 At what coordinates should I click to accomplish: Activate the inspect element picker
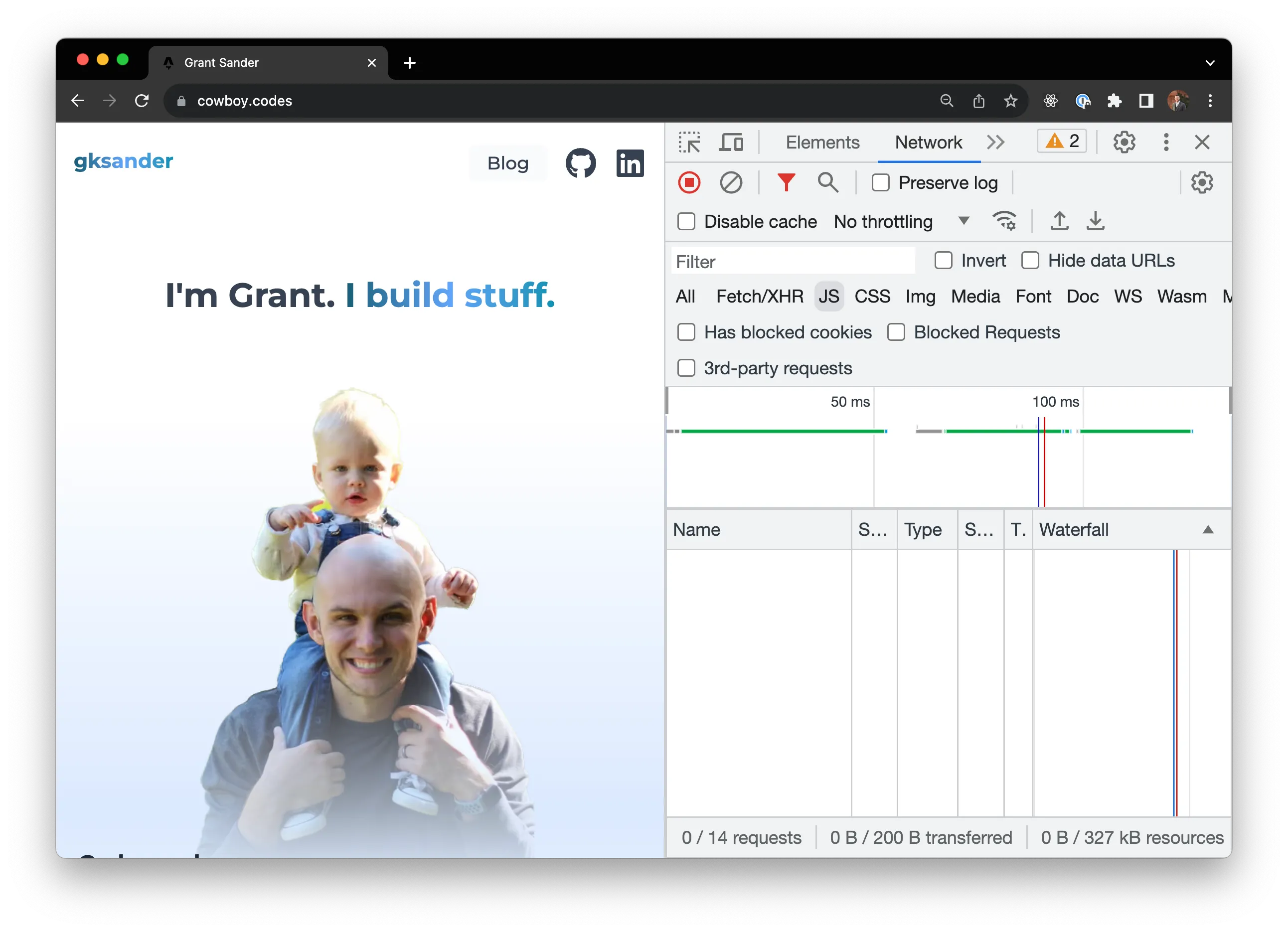tap(689, 142)
